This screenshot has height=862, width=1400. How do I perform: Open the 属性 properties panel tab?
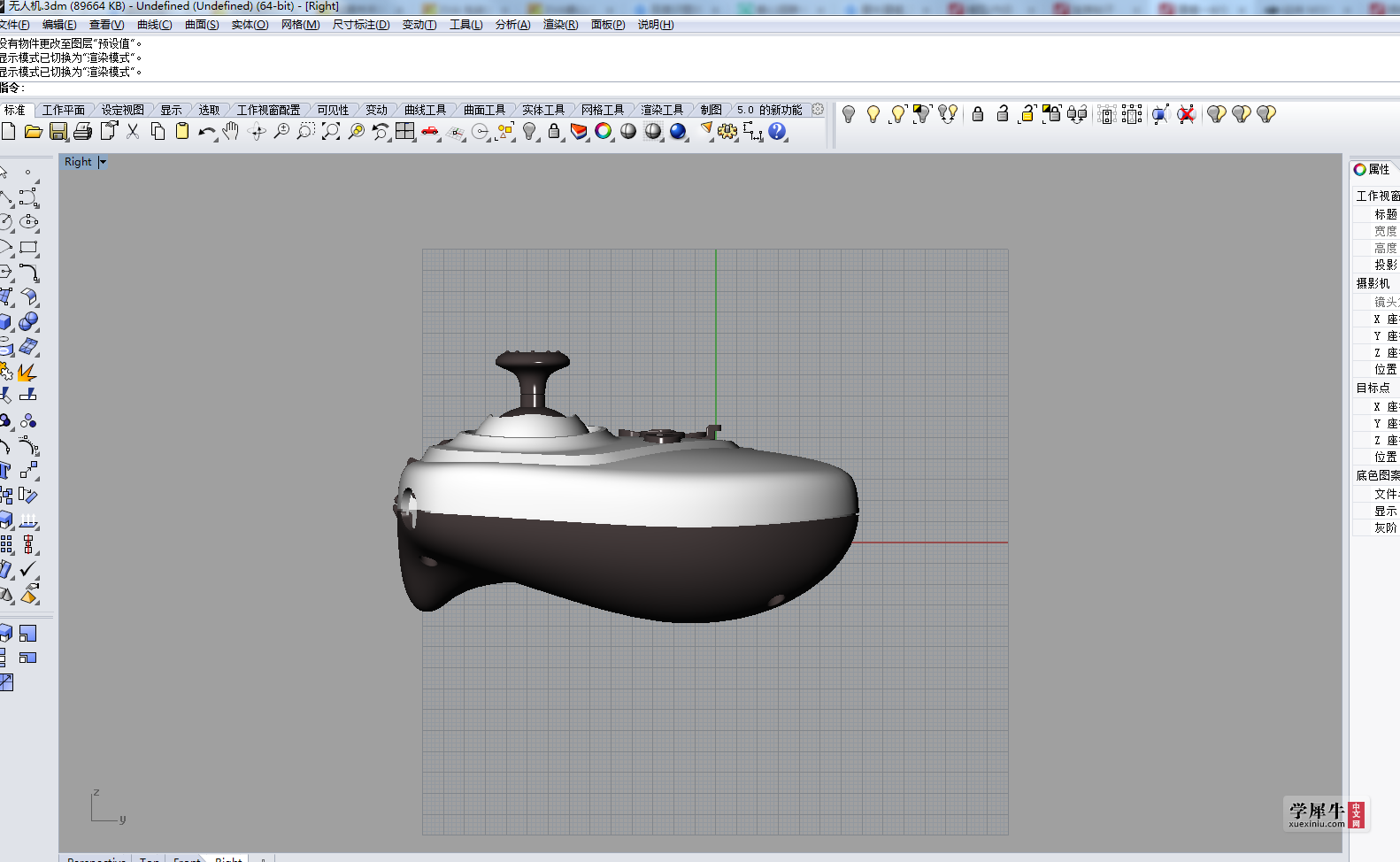tap(1373, 169)
